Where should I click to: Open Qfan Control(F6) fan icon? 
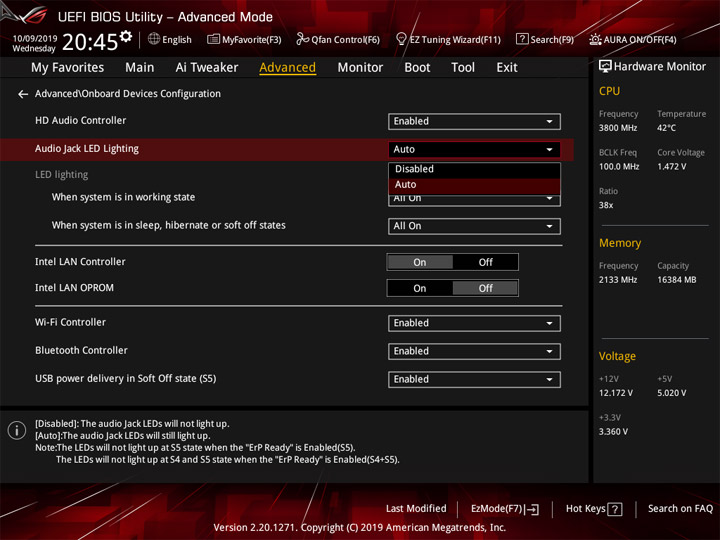tap(302, 39)
